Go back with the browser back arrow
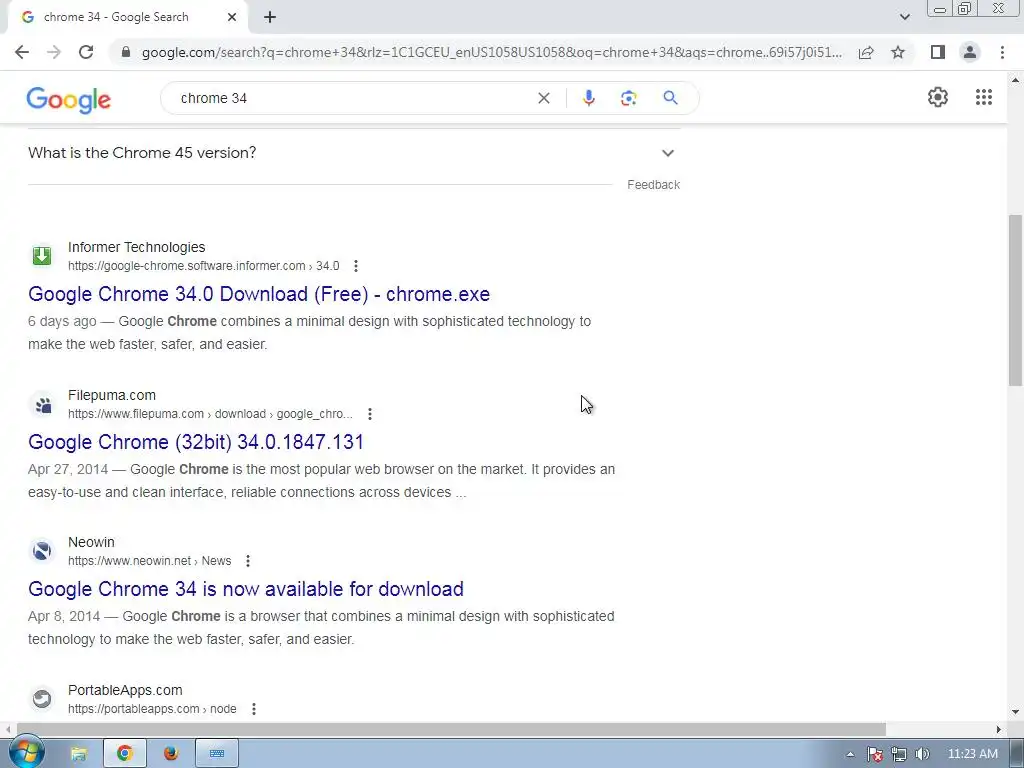 point(22,52)
